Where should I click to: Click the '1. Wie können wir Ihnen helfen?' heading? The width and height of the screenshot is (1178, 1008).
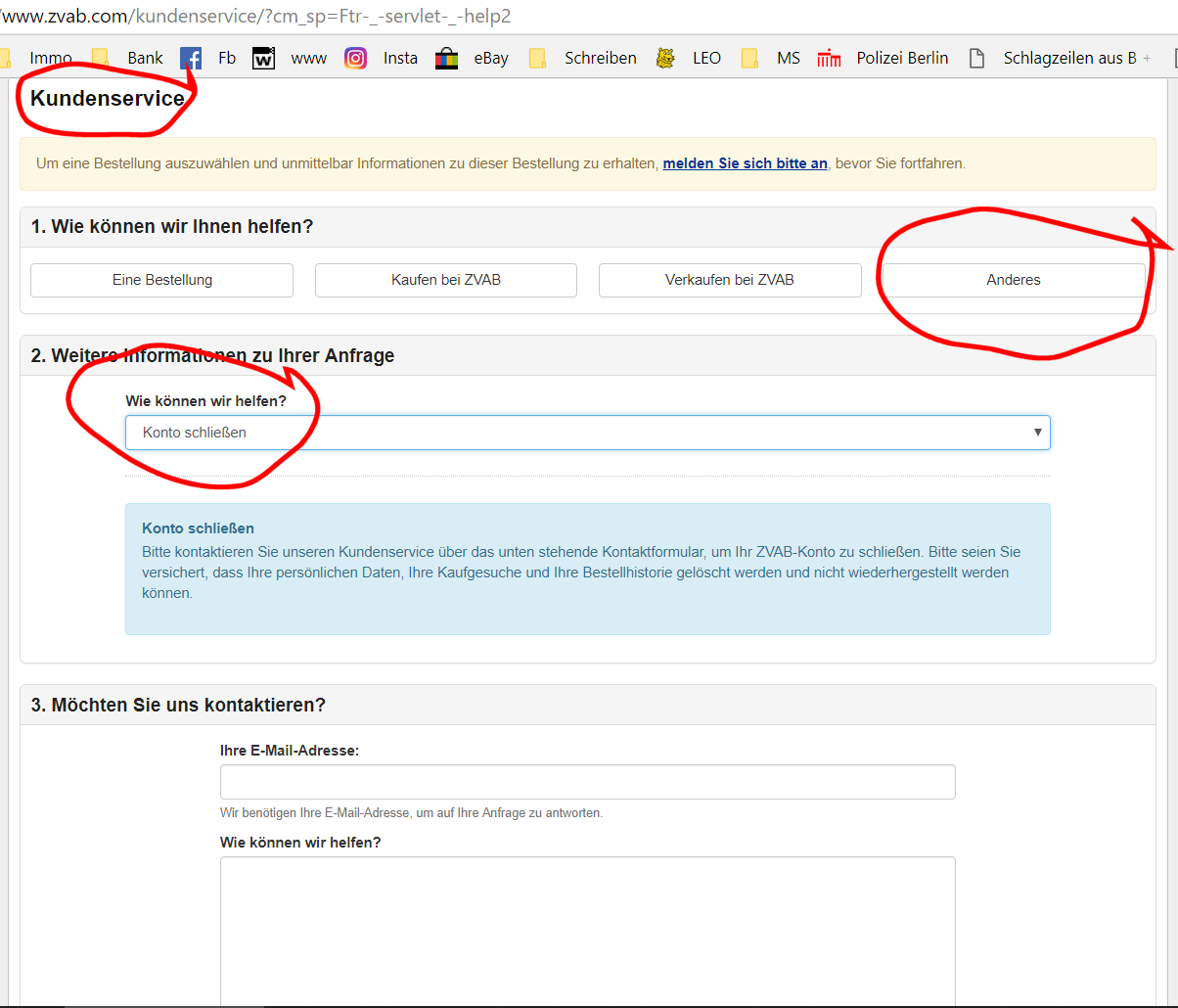pyautogui.click(x=172, y=227)
